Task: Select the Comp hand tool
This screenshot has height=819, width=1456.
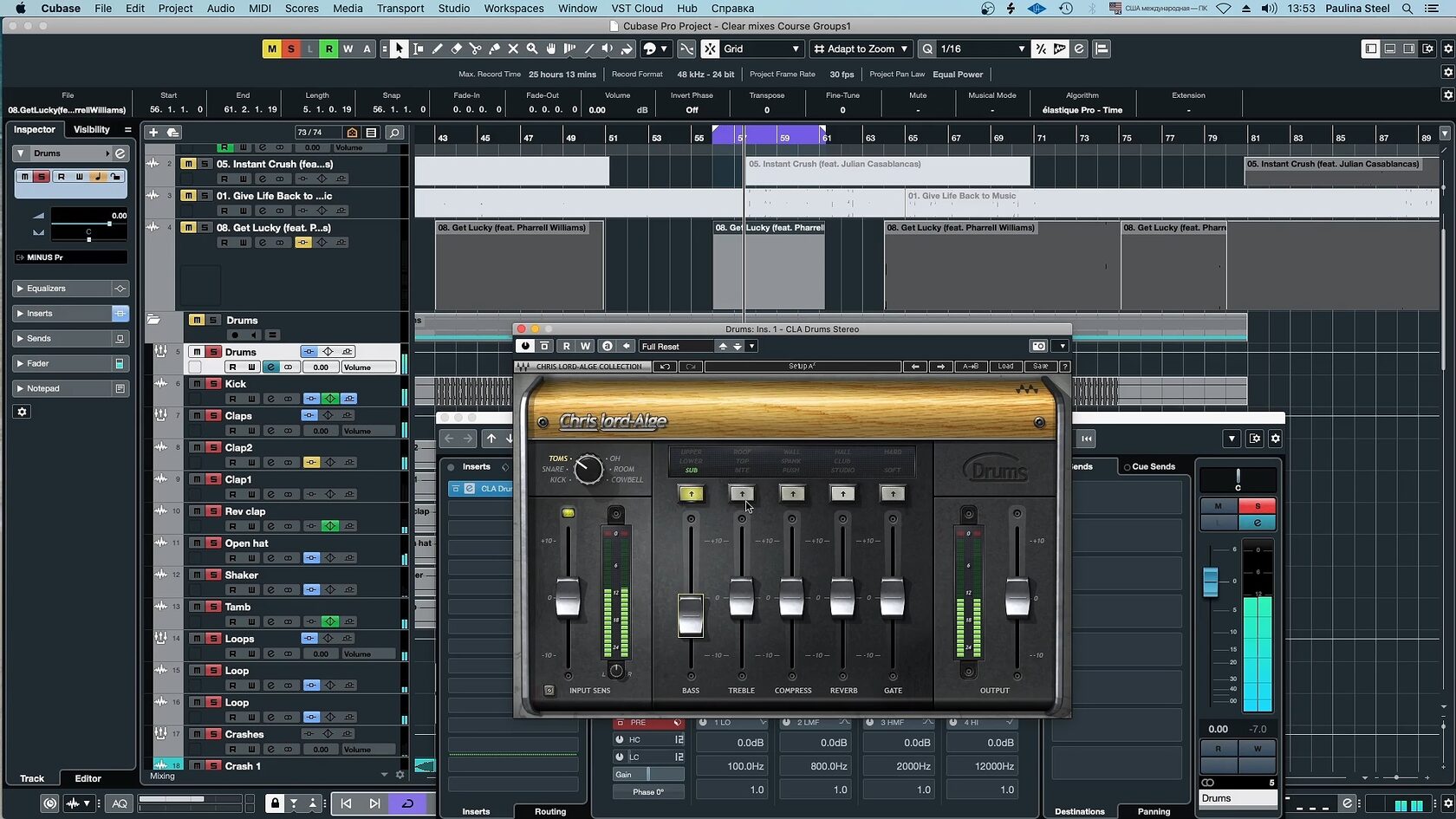Action: tap(551, 49)
